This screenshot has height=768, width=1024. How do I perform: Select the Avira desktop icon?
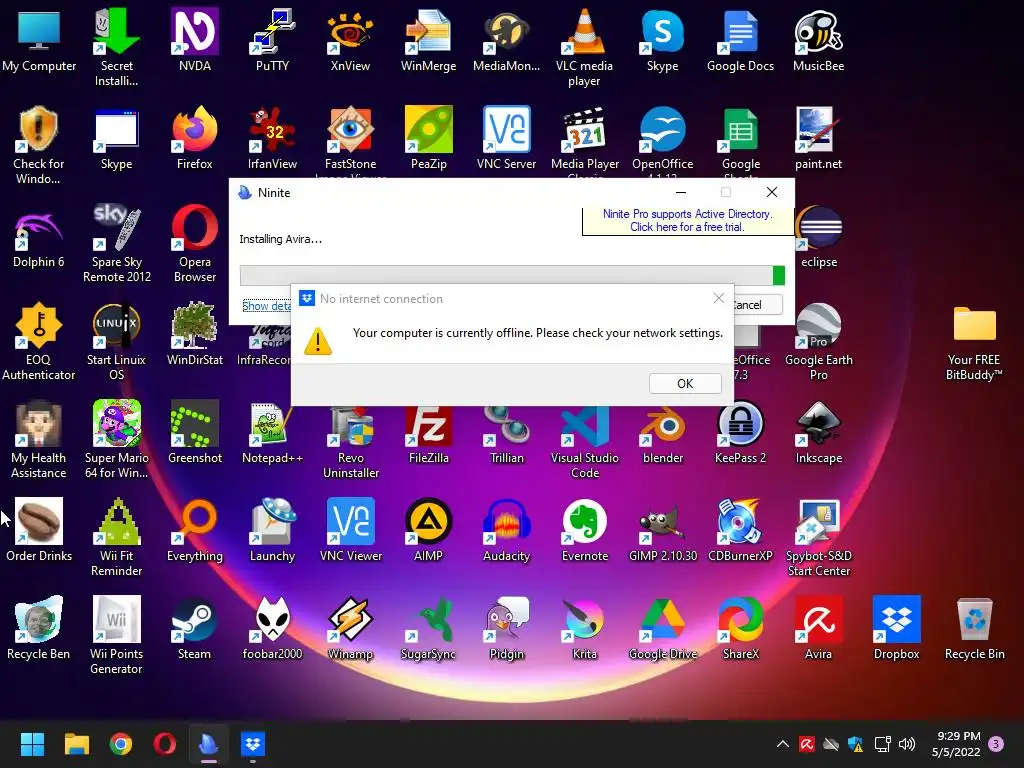click(818, 628)
